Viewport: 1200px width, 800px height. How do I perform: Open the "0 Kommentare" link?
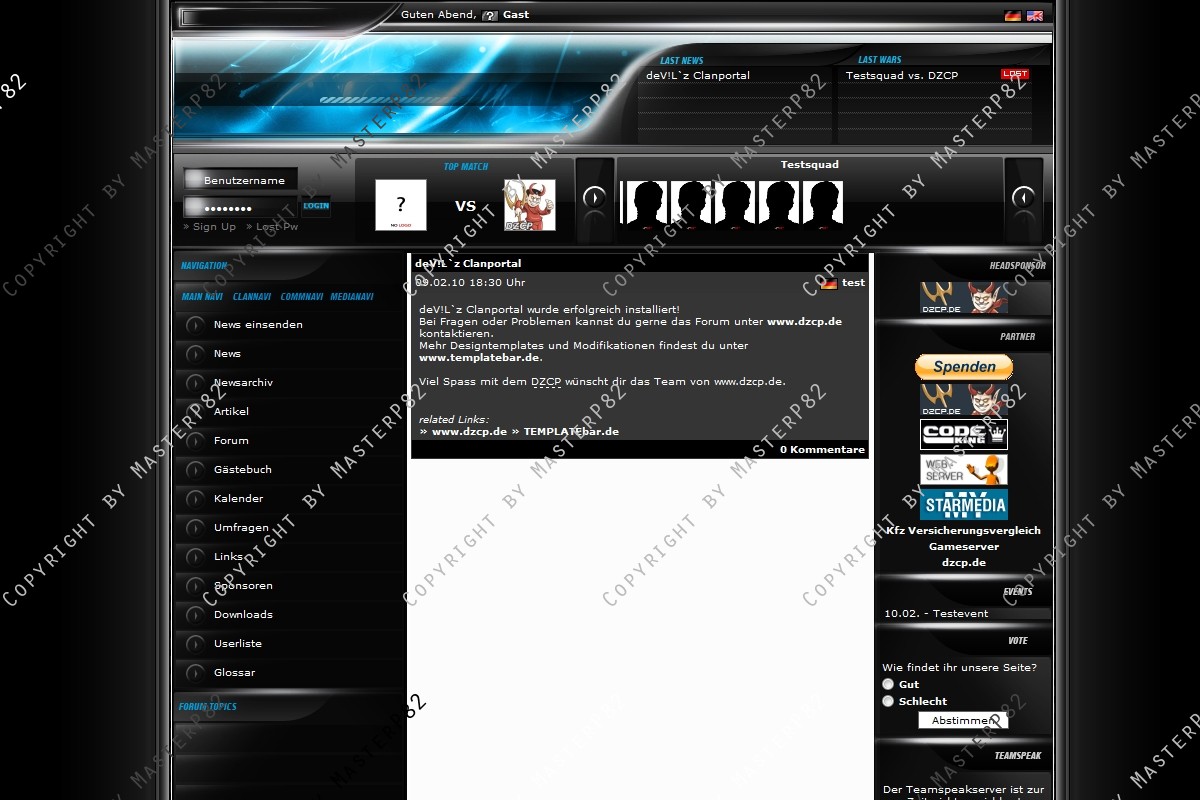click(x=822, y=450)
